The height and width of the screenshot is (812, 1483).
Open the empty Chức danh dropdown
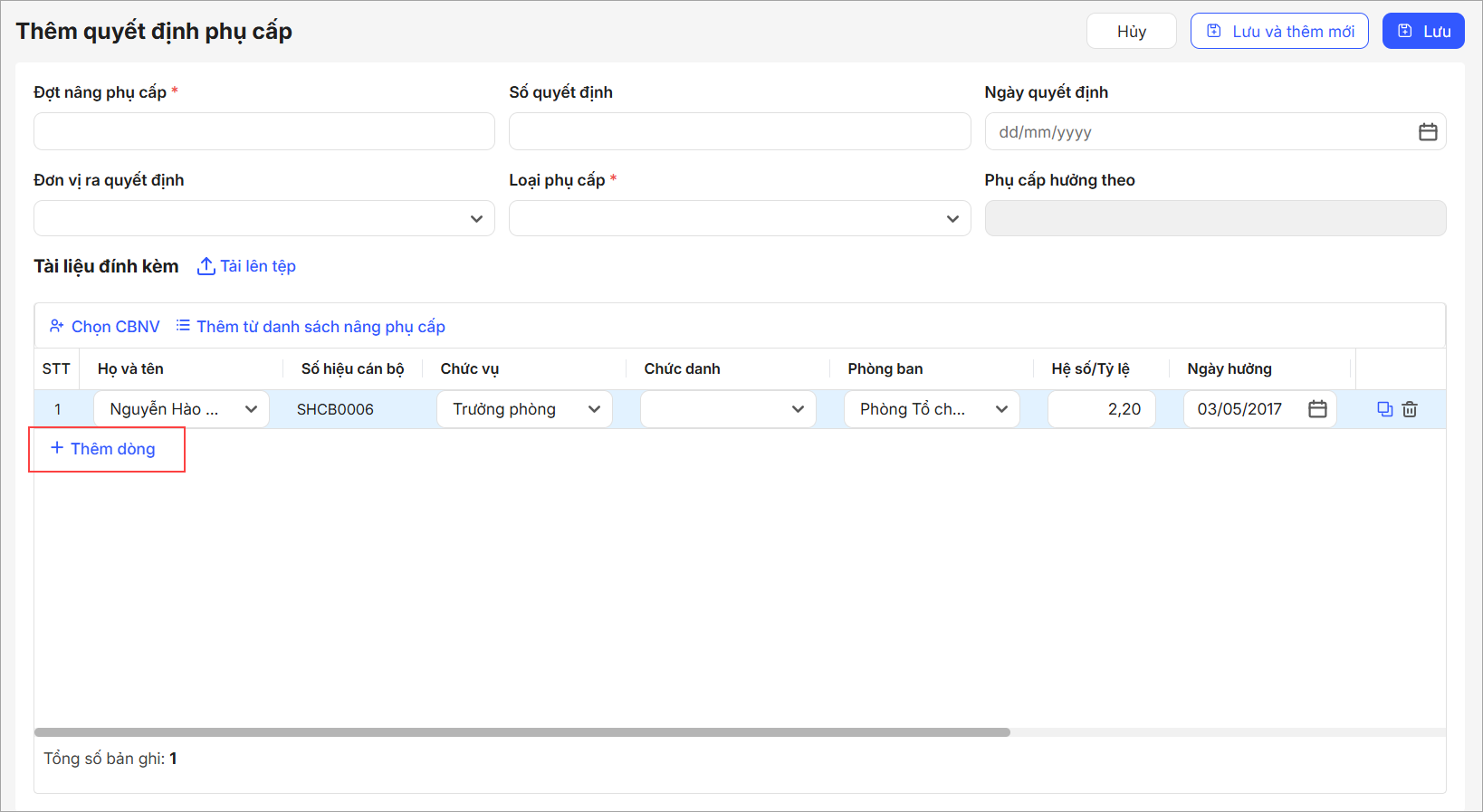[798, 409]
